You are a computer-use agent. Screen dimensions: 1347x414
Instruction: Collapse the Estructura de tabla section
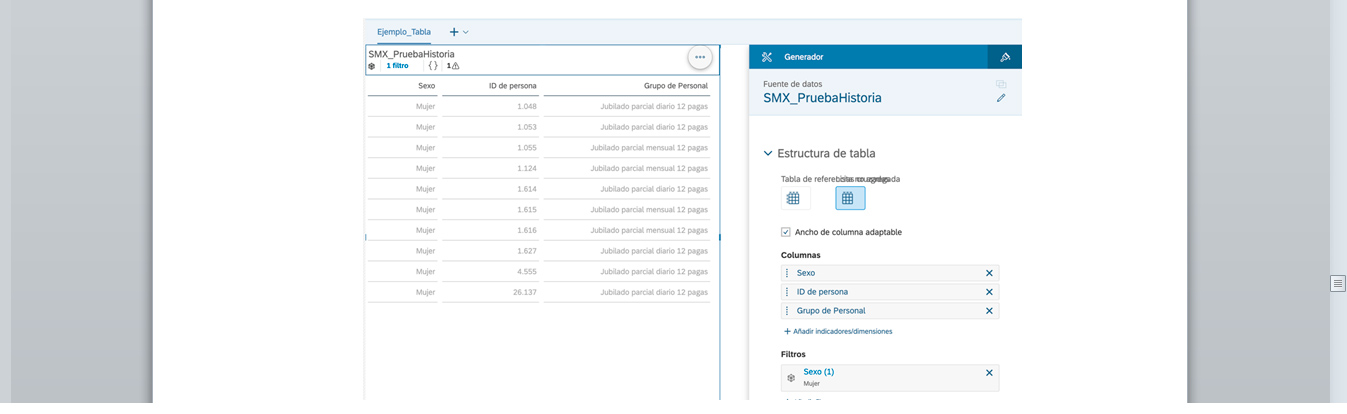(768, 154)
